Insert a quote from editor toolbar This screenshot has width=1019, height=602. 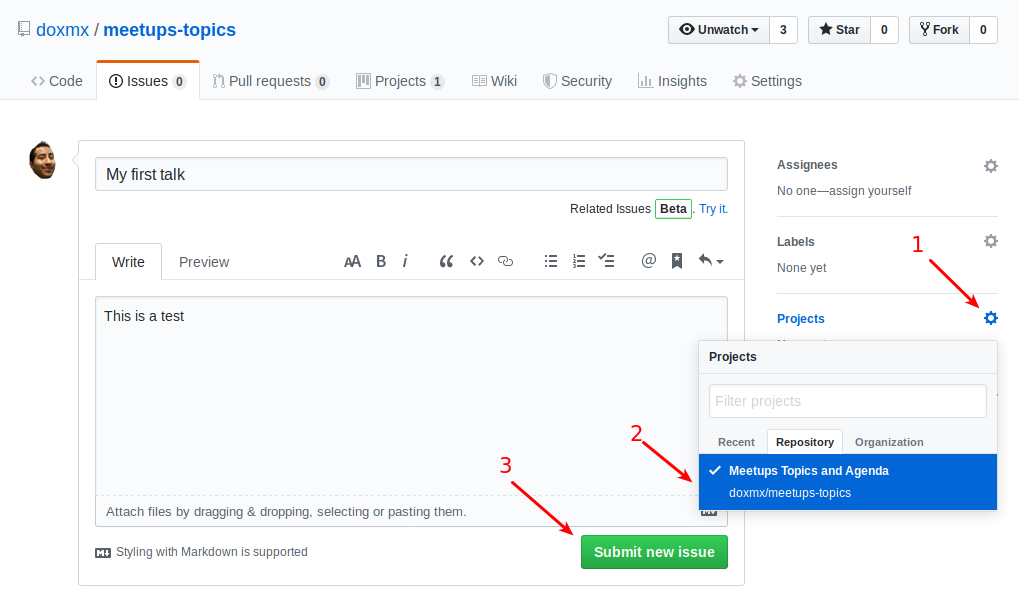(446, 261)
